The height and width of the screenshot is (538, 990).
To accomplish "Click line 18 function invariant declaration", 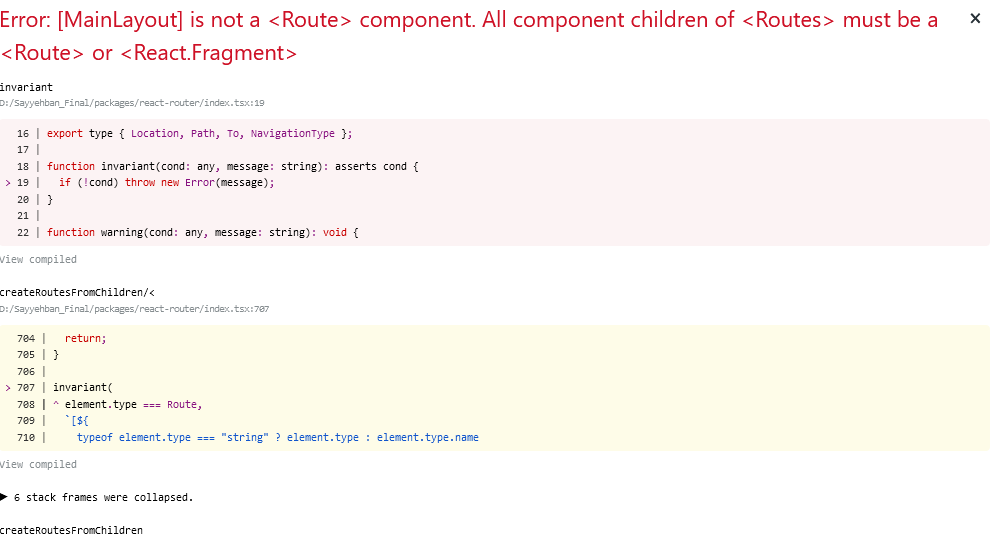I will point(232,166).
